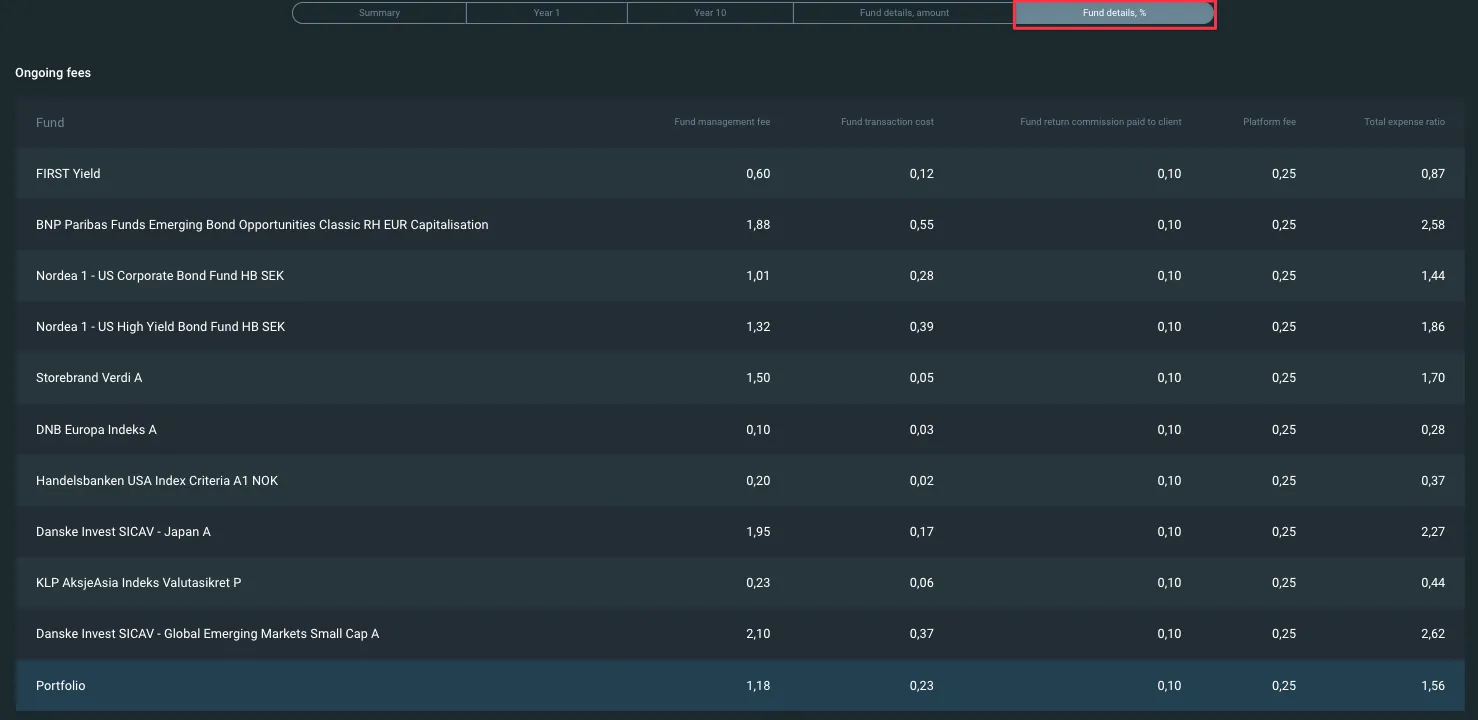
Task: Click Danske Invest Japan A total expense ratio 2,27
Action: pyautogui.click(x=1433, y=532)
